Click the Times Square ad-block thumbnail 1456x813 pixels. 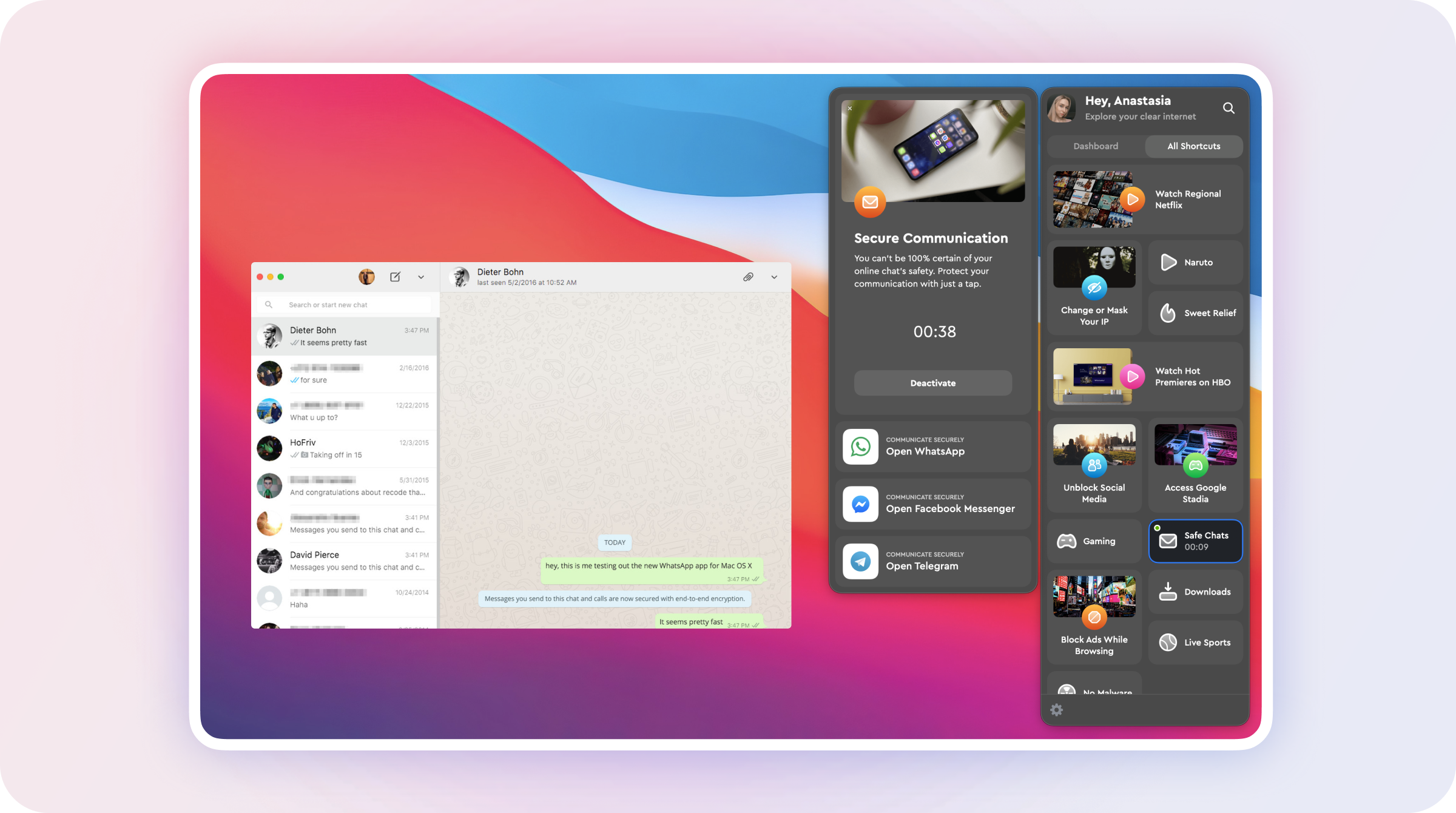click(1094, 596)
